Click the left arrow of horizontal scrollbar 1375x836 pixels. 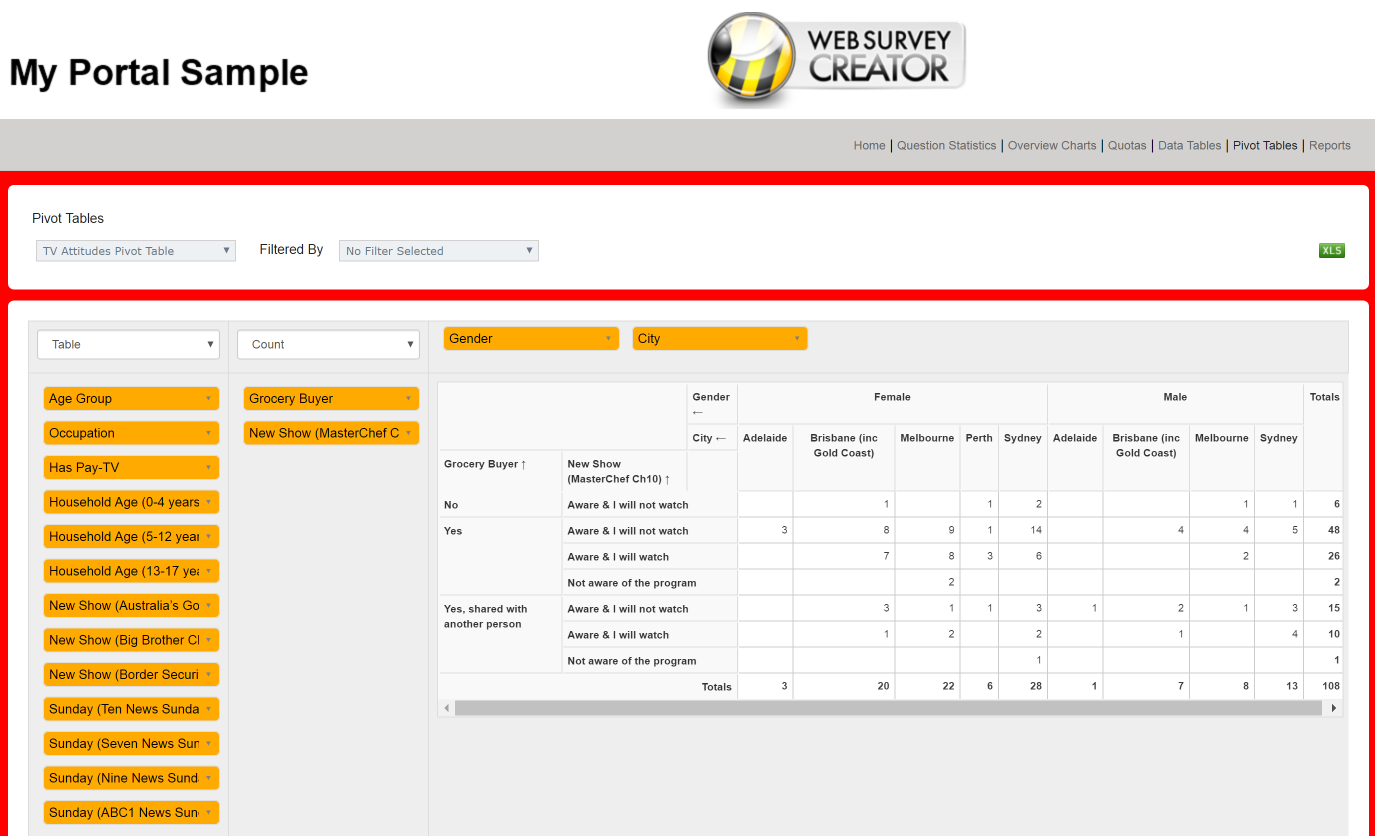coord(446,708)
